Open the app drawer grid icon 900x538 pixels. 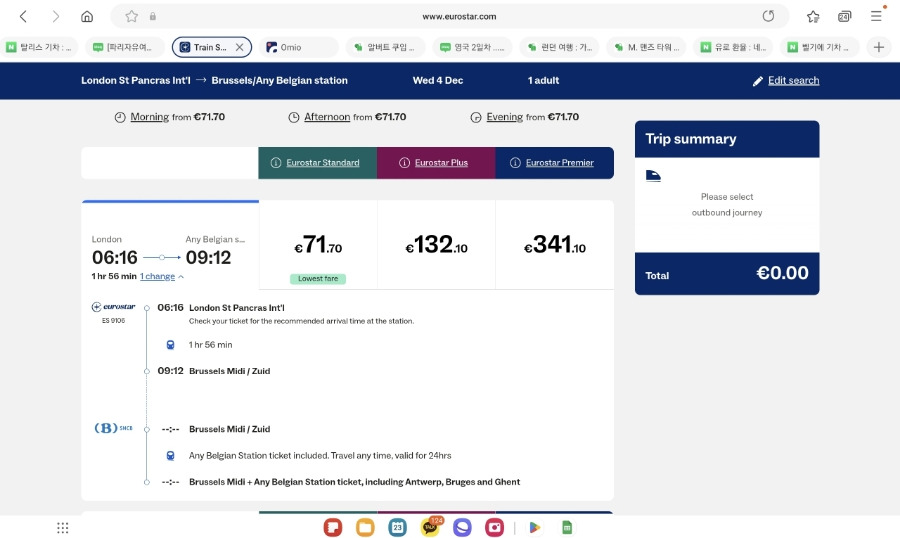[63, 527]
